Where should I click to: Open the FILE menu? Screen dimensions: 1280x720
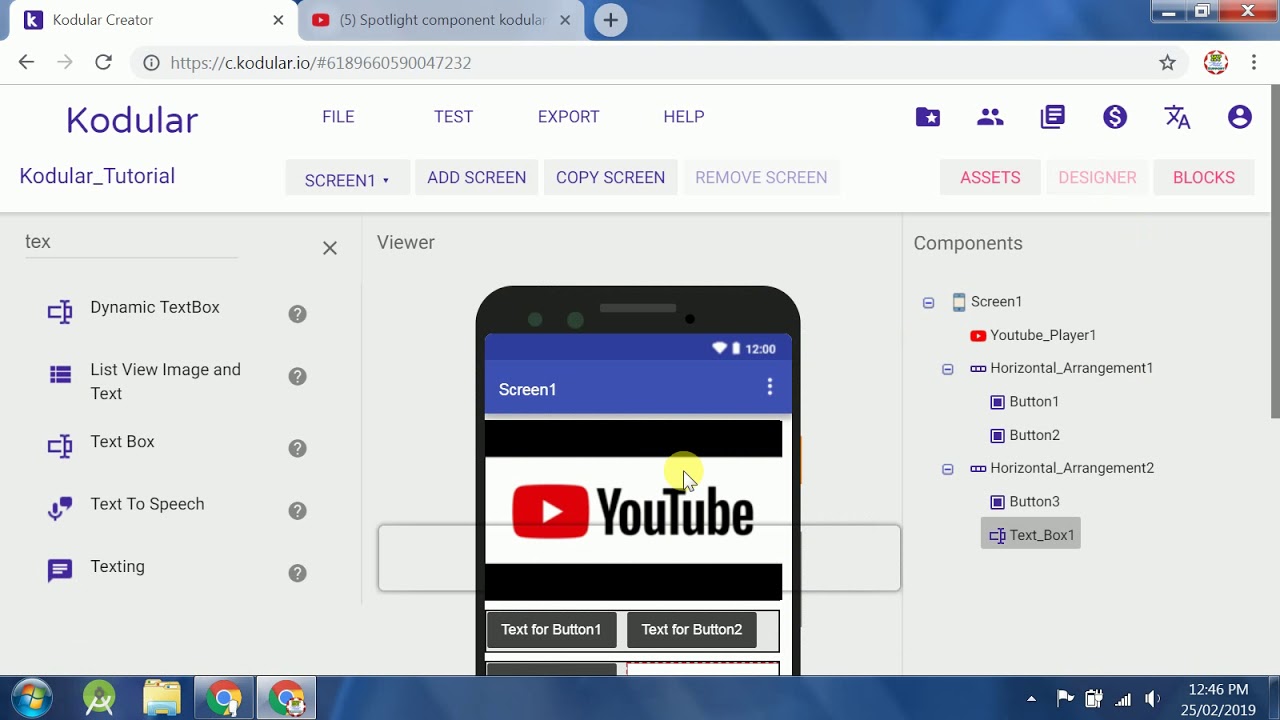coord(338,117)
